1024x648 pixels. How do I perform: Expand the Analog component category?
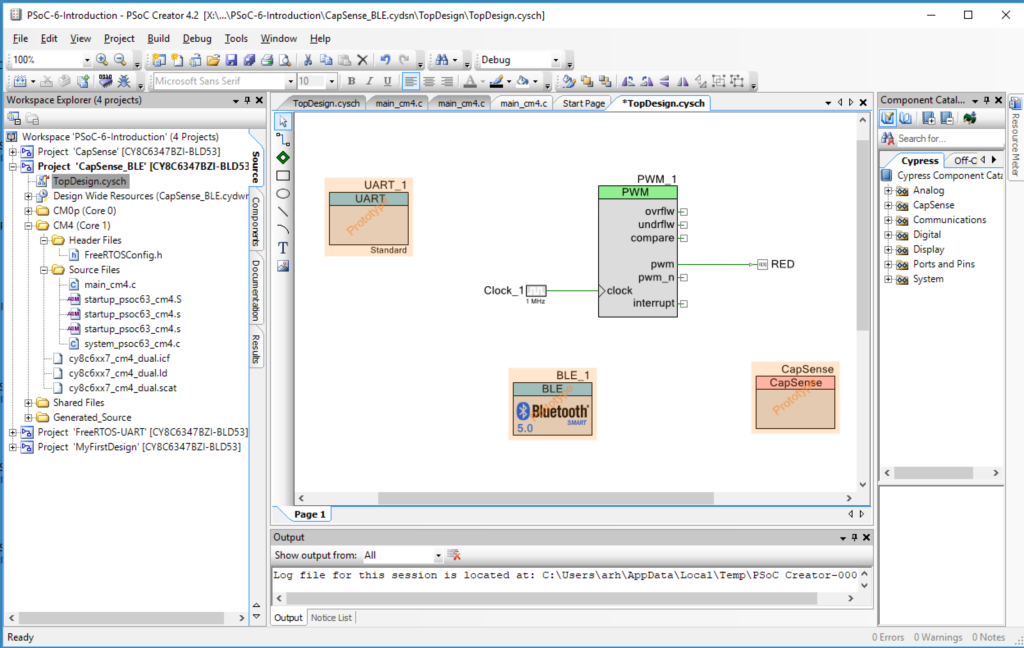coord(888,190)
